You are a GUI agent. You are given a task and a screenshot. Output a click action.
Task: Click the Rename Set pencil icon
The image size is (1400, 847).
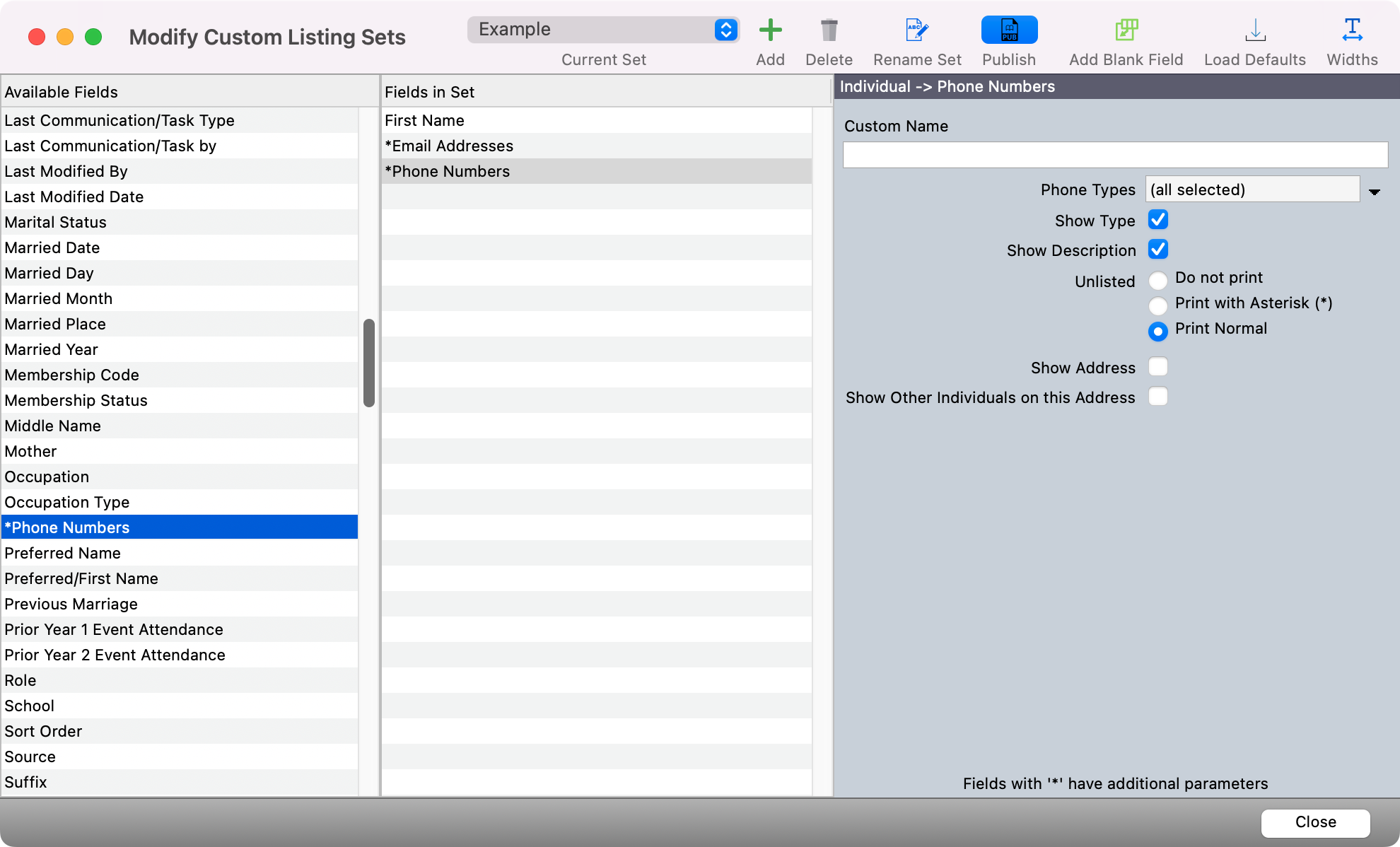point(917,30)
